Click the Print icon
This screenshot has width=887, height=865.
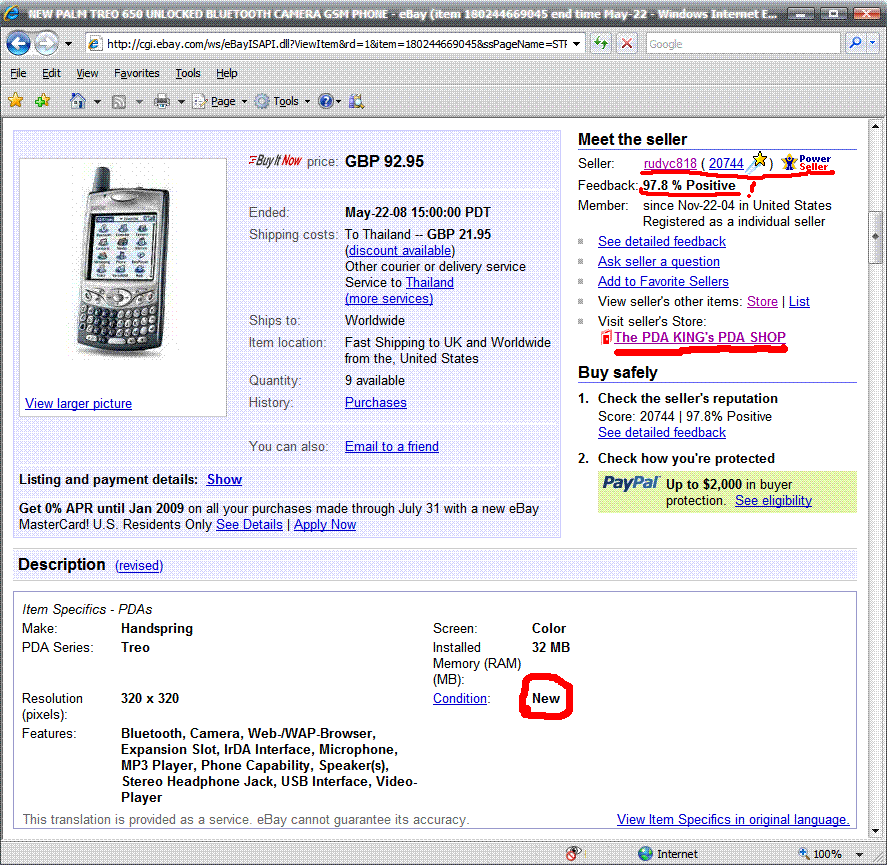pyautogui.click(x=162, y=101)
